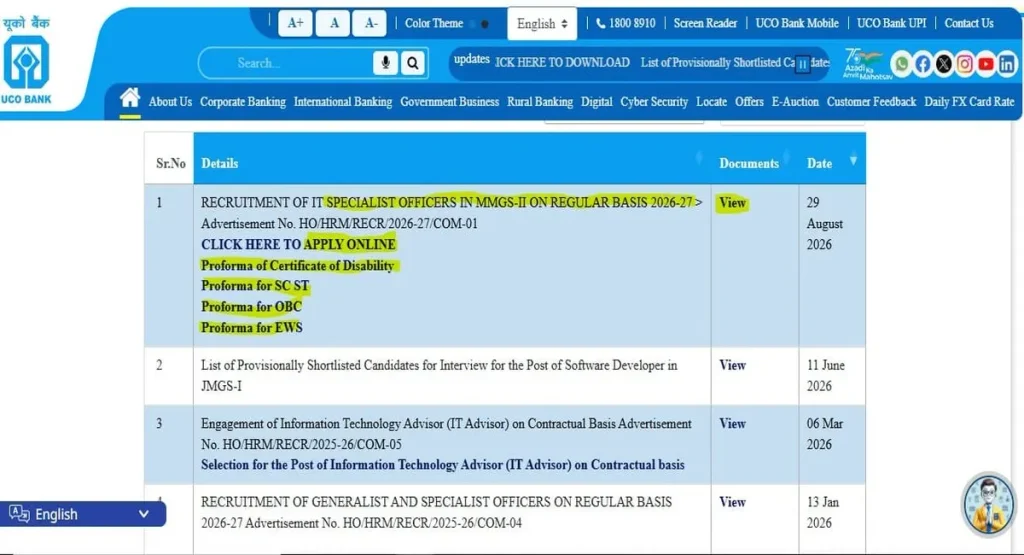Image resolution: width=1024 pixels, height=555 pixels.
Task: Open E-Auction menu
Action: tap(795, 102)
